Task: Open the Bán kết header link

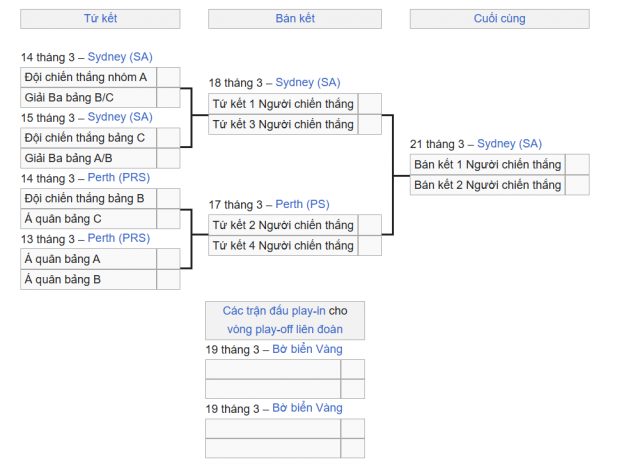Action: click(295, 18)
